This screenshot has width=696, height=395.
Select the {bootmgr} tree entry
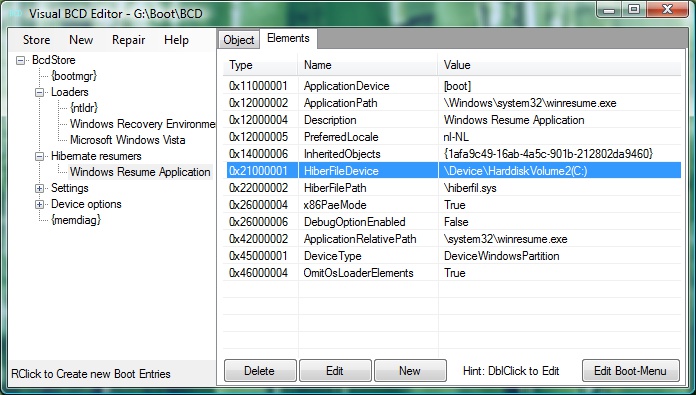[x=74, y=76]
